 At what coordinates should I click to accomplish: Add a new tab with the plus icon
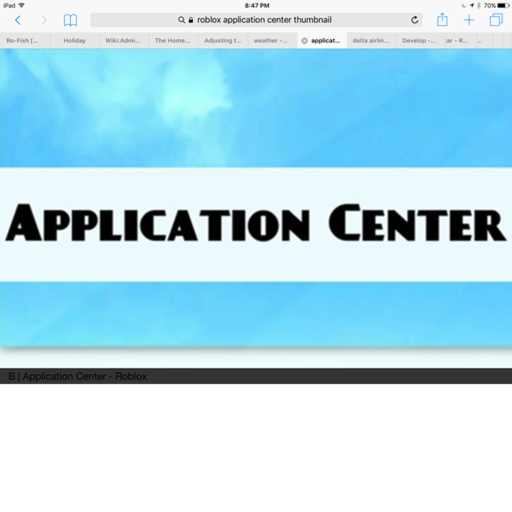pos(469,20)
